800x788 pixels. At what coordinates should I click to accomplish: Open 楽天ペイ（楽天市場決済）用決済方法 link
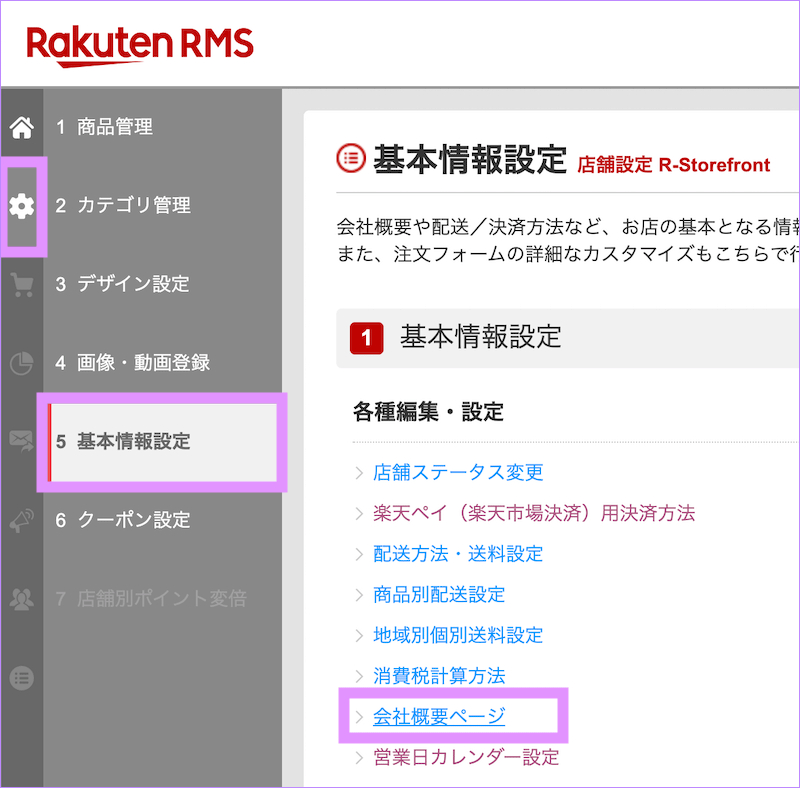coord(534,513)
